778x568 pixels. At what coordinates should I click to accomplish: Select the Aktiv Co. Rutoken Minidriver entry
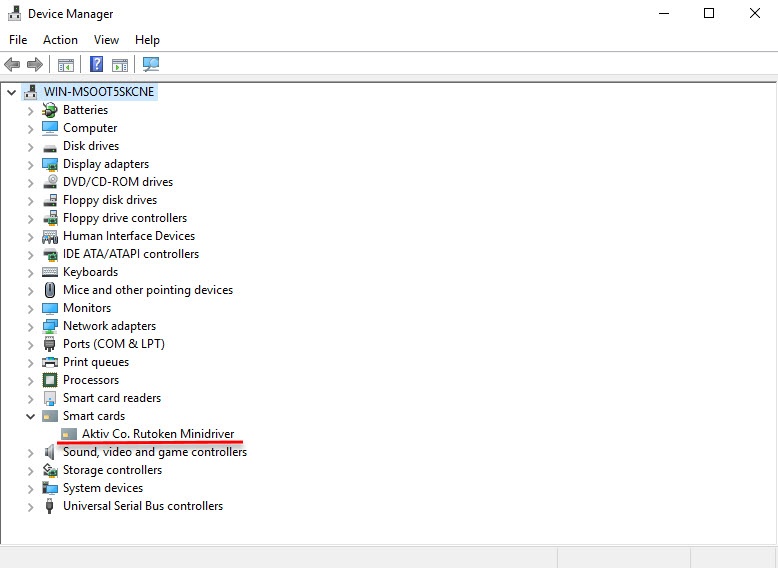(x=158, y=434)
